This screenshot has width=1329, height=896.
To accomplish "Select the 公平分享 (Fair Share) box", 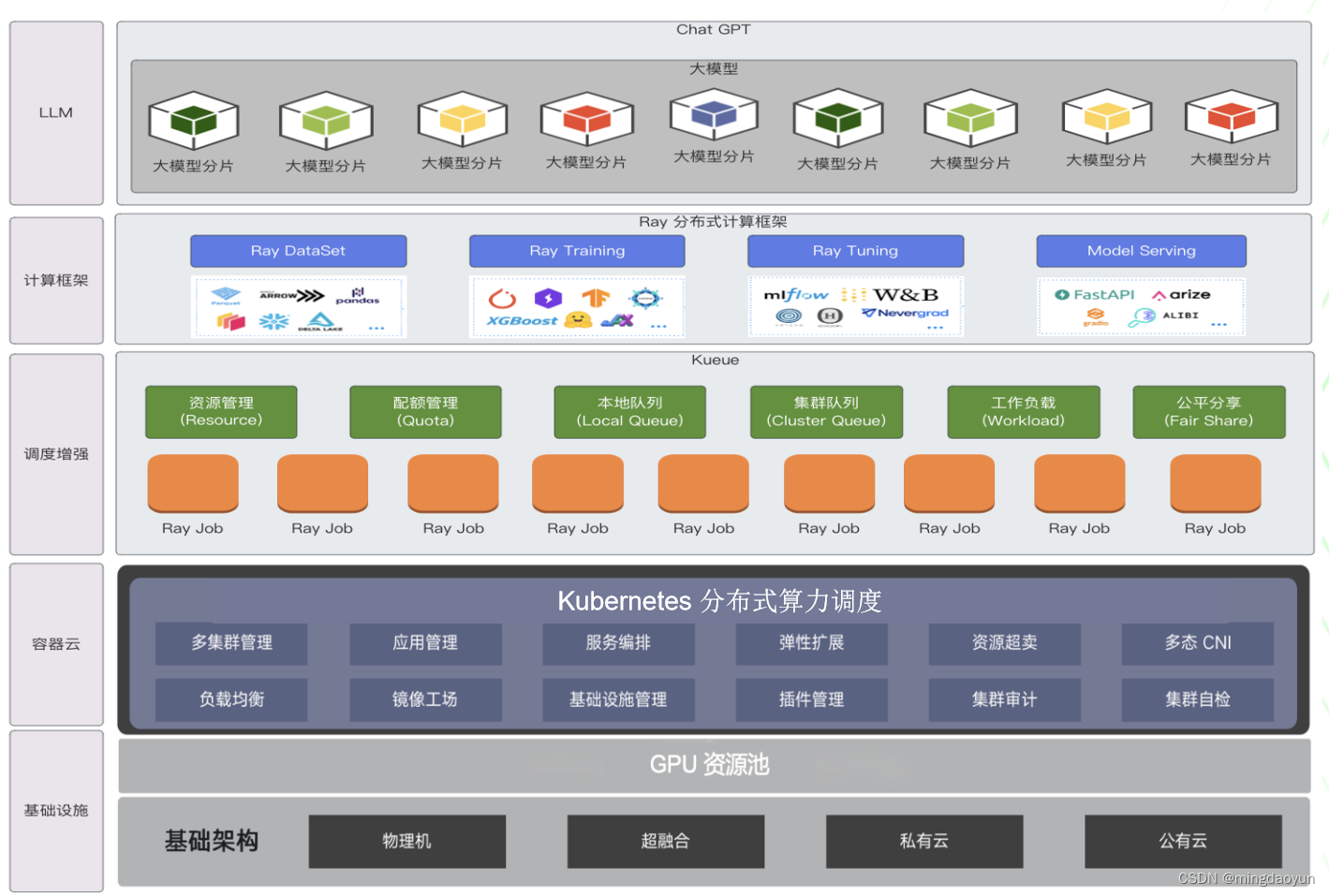I will tap(1209, 412).
